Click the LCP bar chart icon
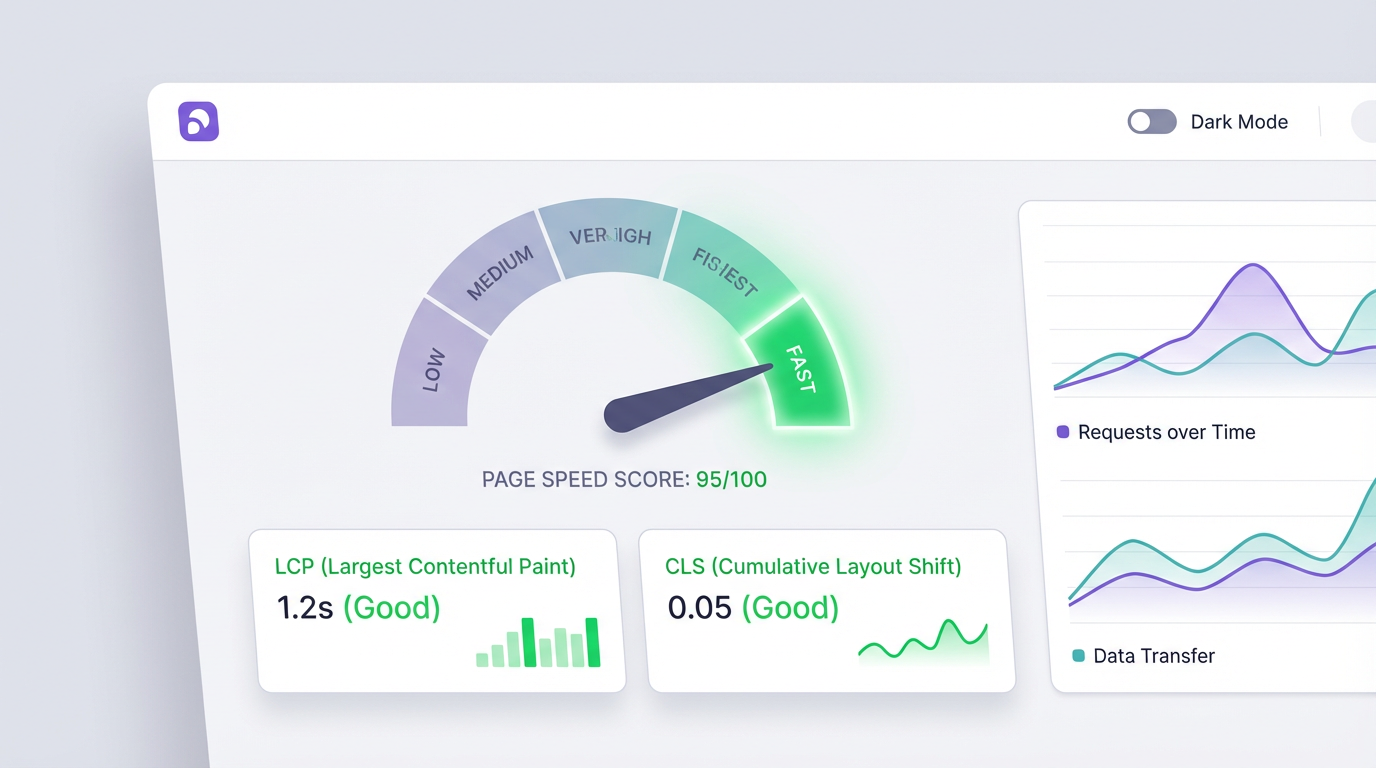This screenshot has height=768, width=1376. [538, 642]
